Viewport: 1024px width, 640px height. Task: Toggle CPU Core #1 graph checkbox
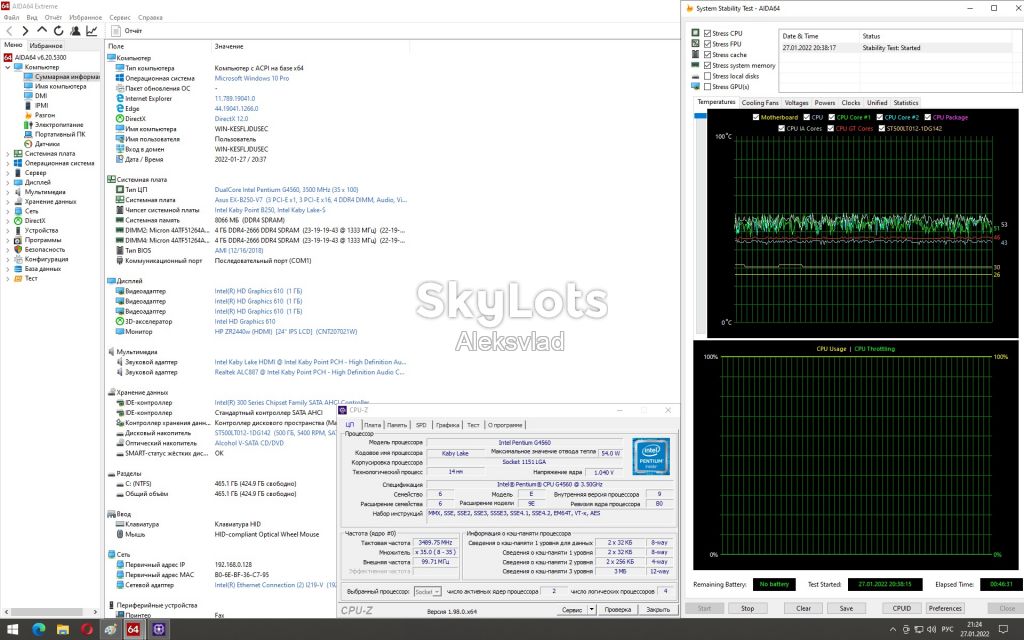[832, 118]
